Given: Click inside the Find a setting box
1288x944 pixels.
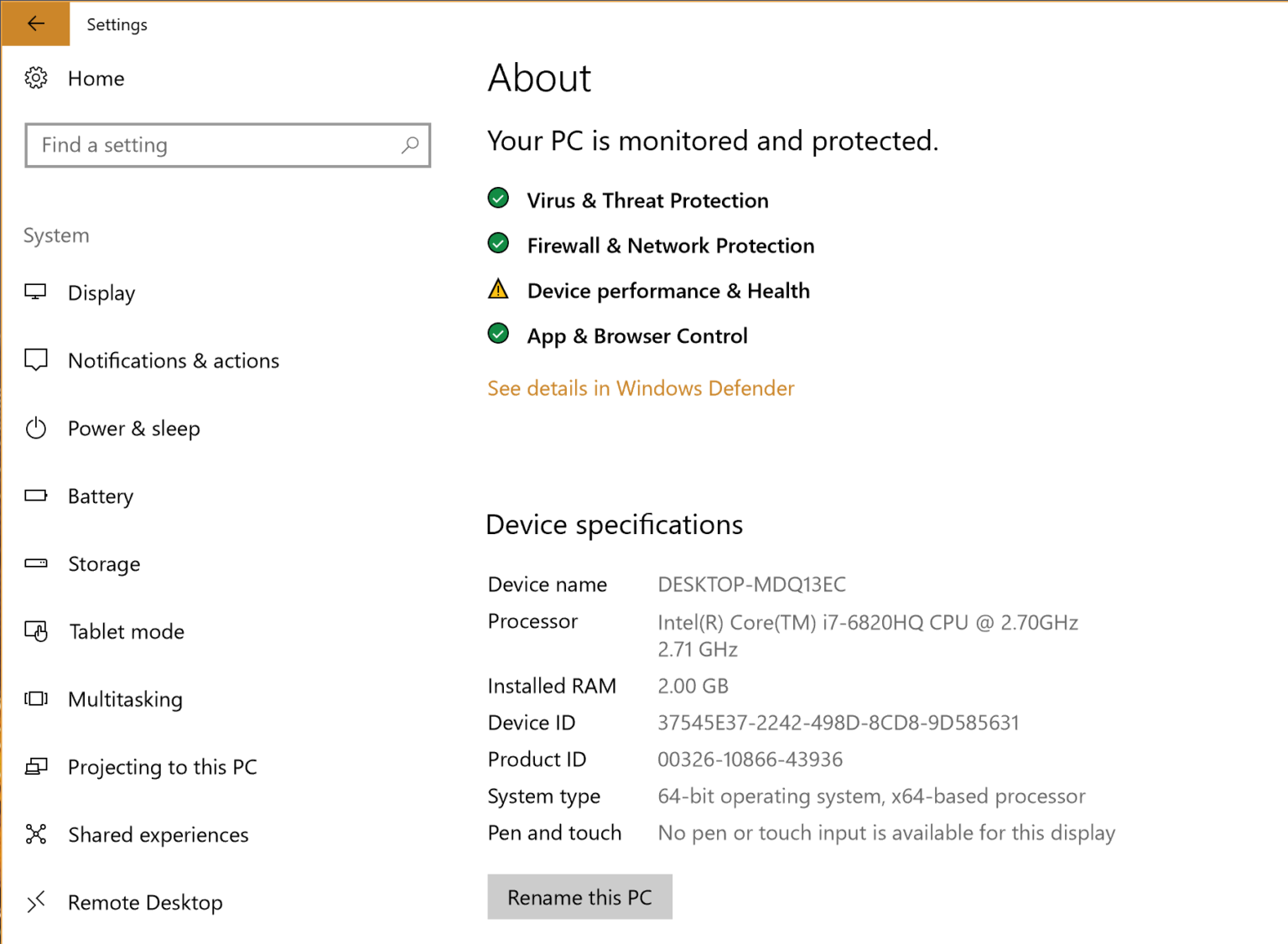Looking at the screenshot, I should coord(210,145).
